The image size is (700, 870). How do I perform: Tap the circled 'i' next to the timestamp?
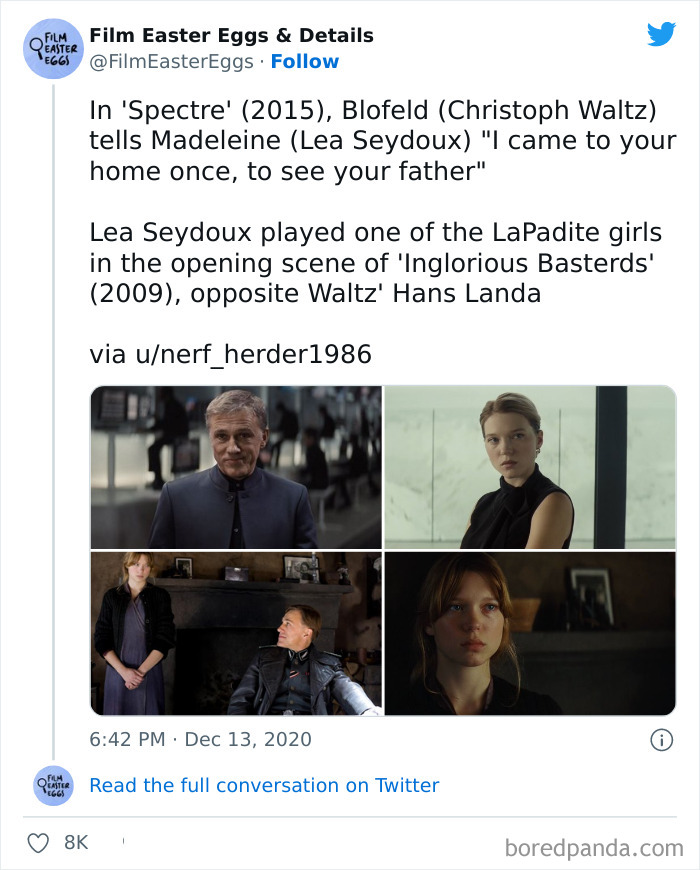[664, 738]
